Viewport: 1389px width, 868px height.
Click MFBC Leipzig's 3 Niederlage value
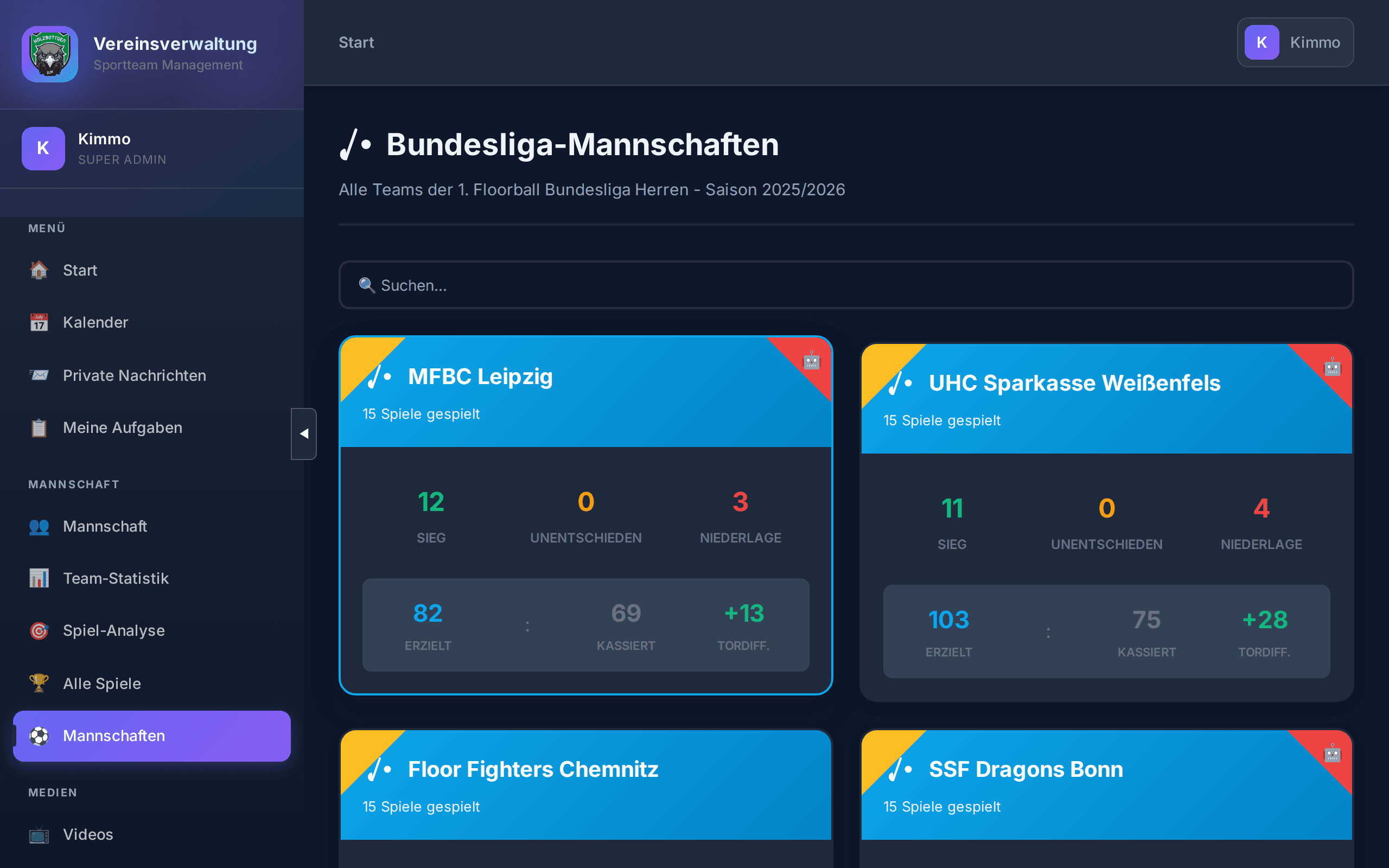coord(741,502)
